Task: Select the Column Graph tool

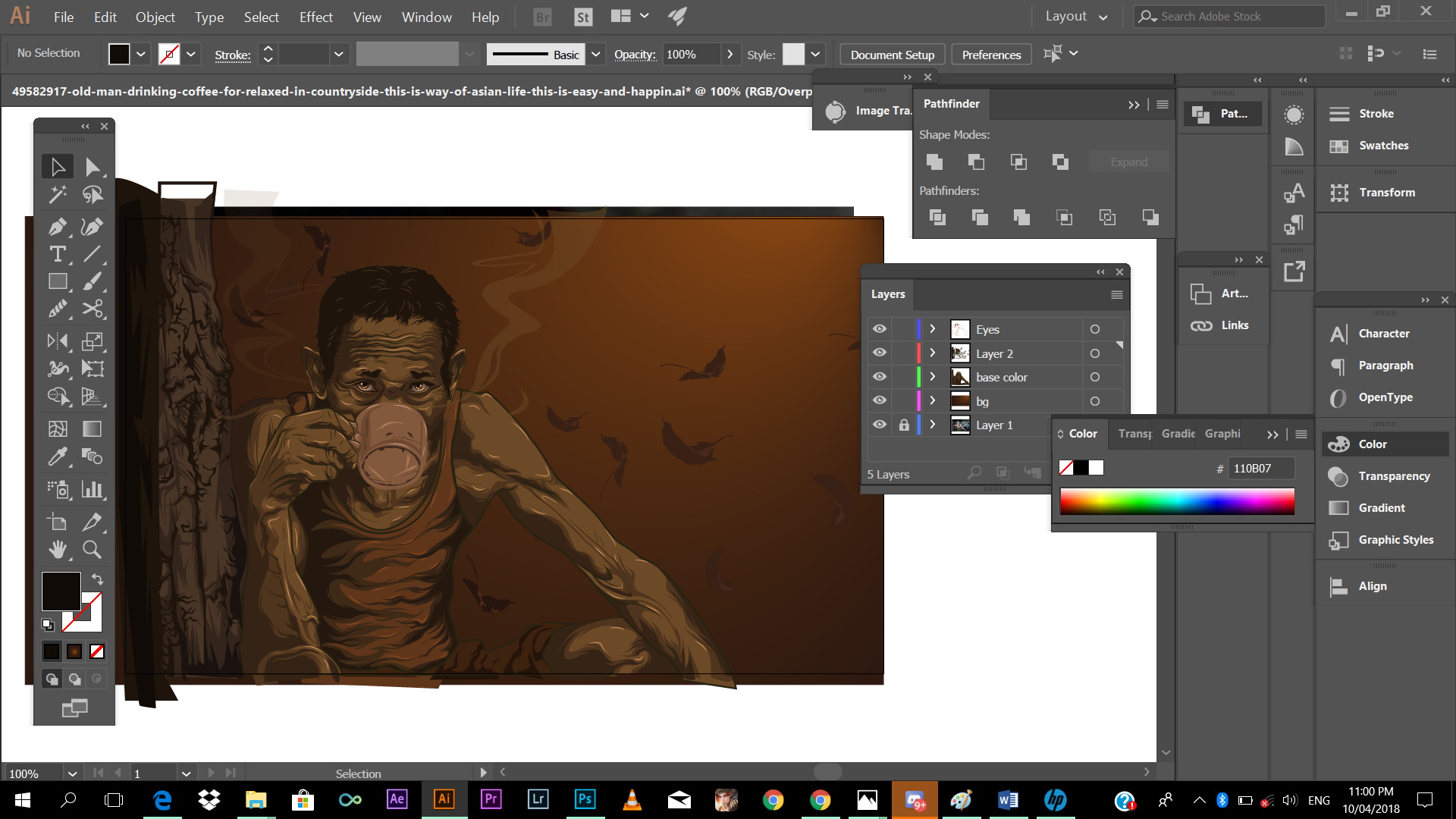Action: click(92, 489)
